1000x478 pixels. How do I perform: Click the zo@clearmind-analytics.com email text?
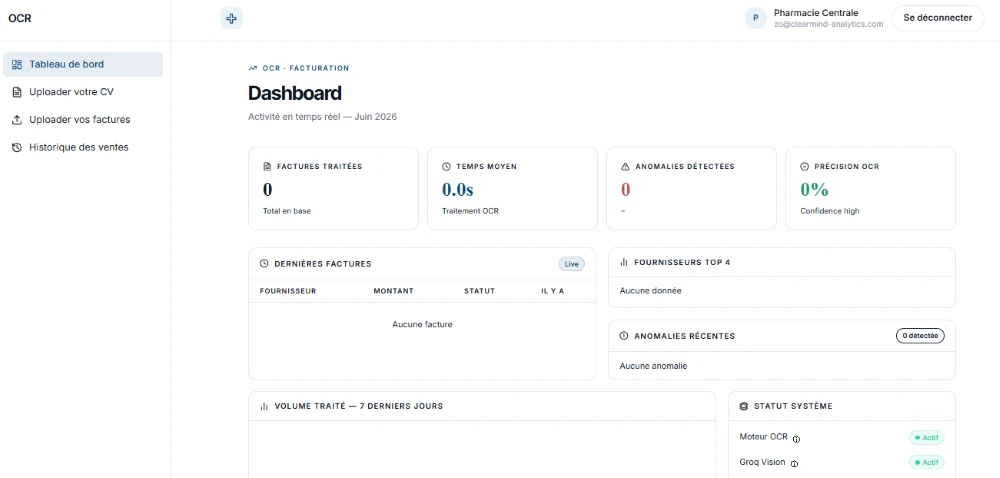(828, 24)
